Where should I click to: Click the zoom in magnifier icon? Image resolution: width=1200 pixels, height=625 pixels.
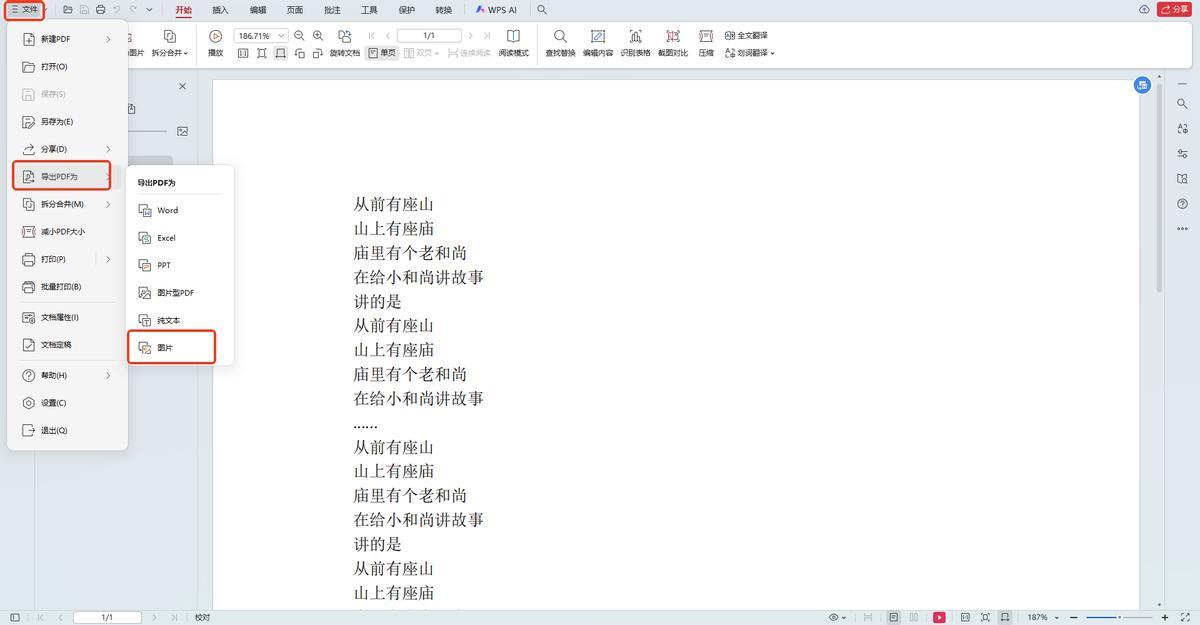coord(318,36)
